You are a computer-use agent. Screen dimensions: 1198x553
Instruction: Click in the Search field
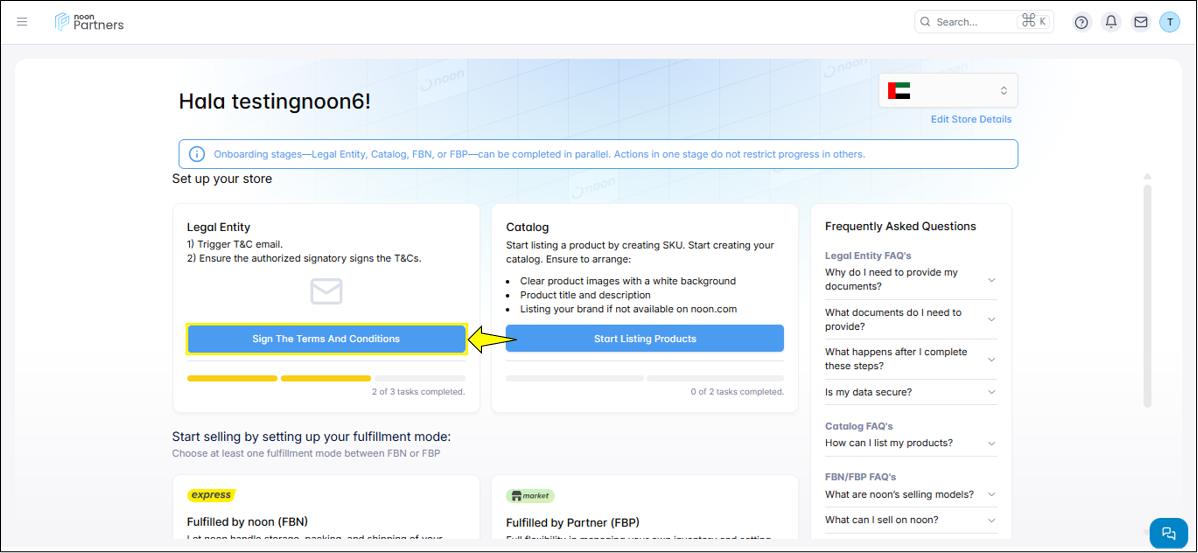pyautogui.click(x=970, y=22)
